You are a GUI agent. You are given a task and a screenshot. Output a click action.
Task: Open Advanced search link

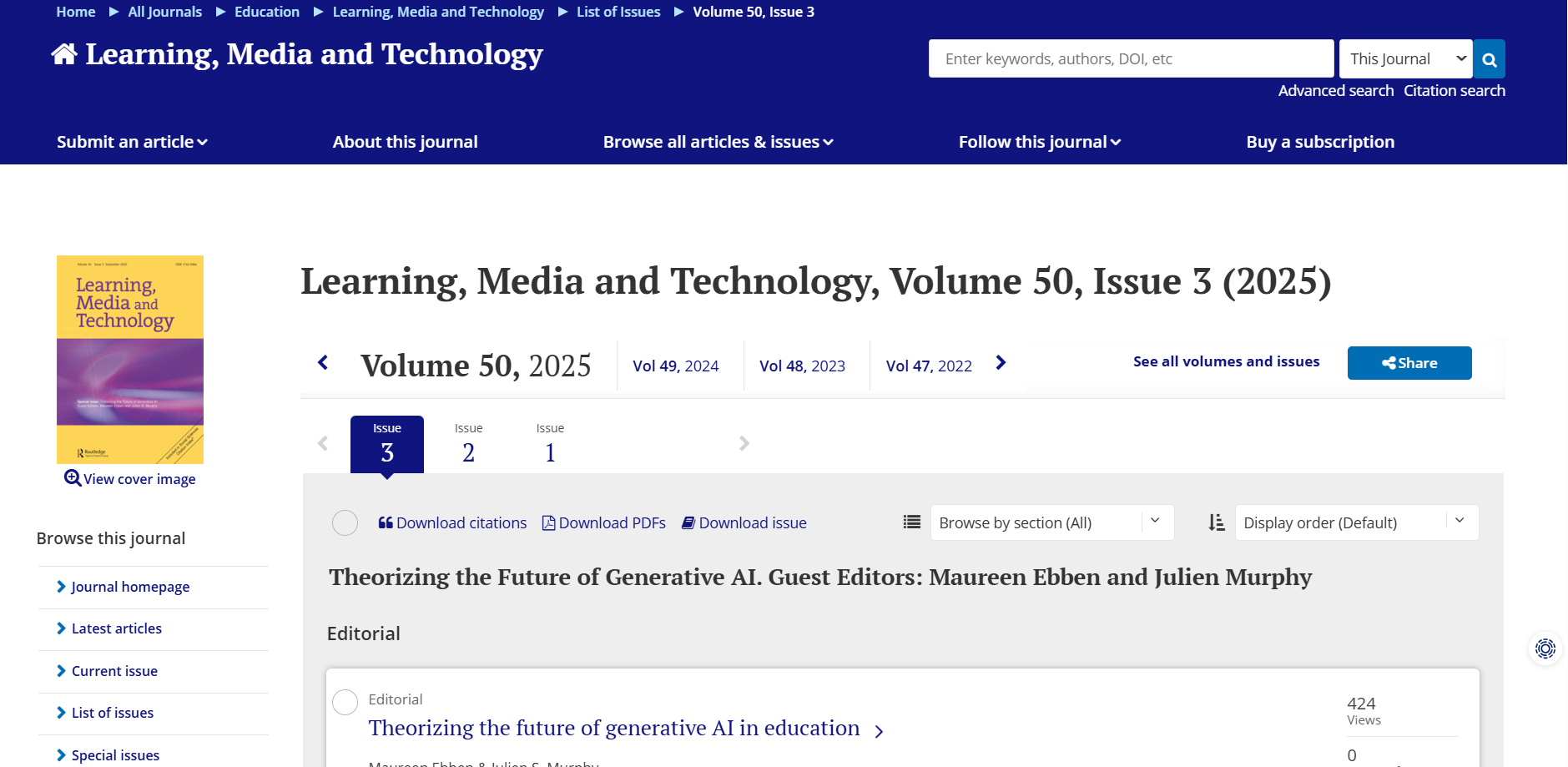[x=1336, y=90]
